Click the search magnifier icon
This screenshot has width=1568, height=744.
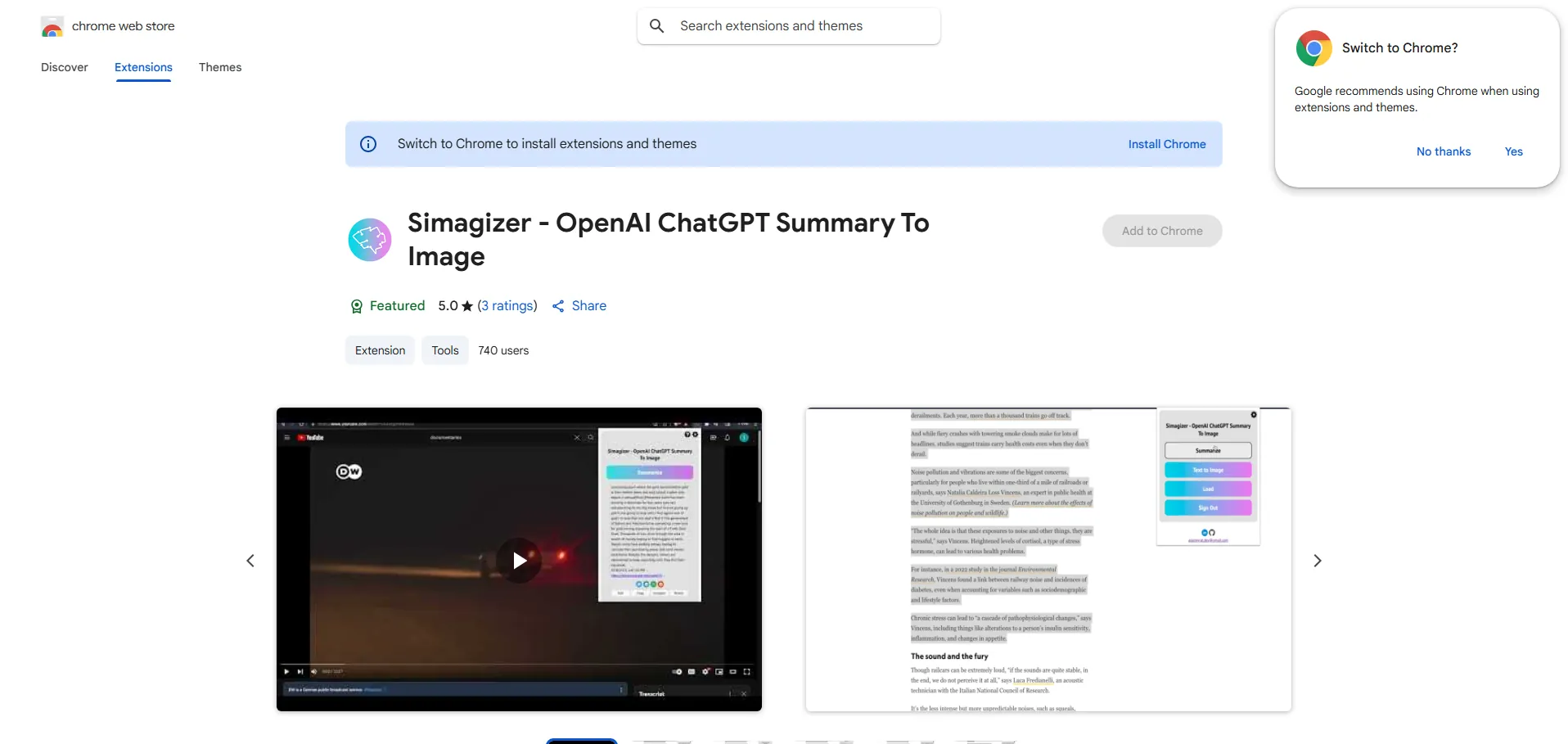[656, 26]
